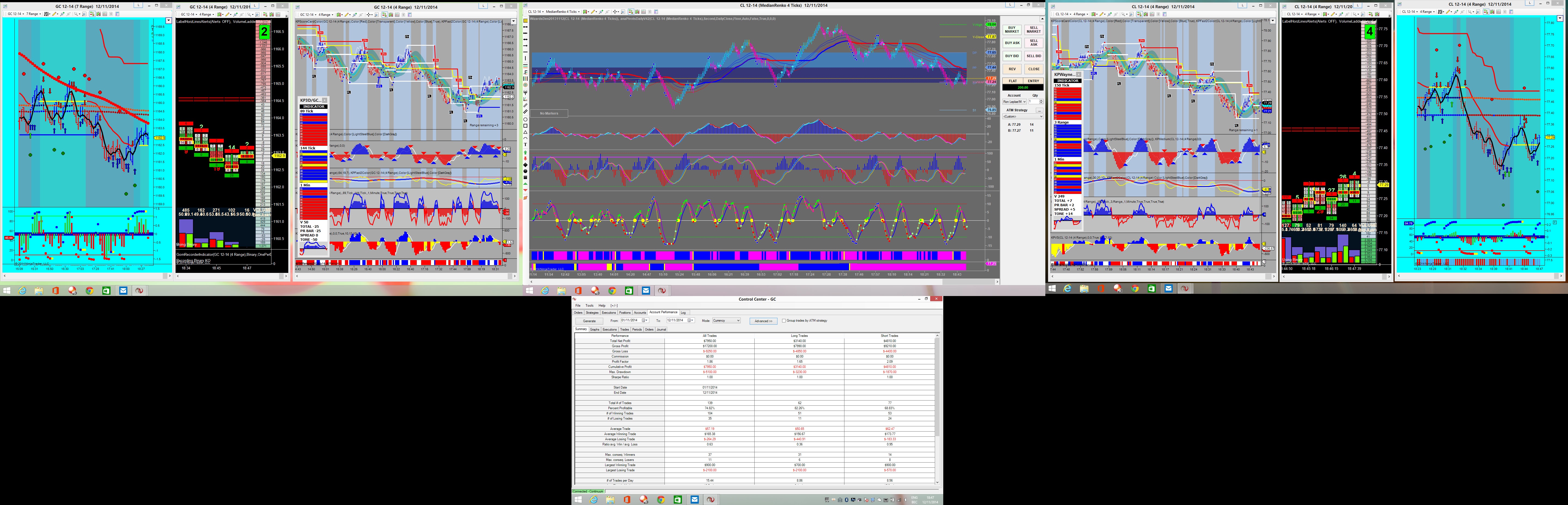Switch to the Accounts tab

(640, 313)
